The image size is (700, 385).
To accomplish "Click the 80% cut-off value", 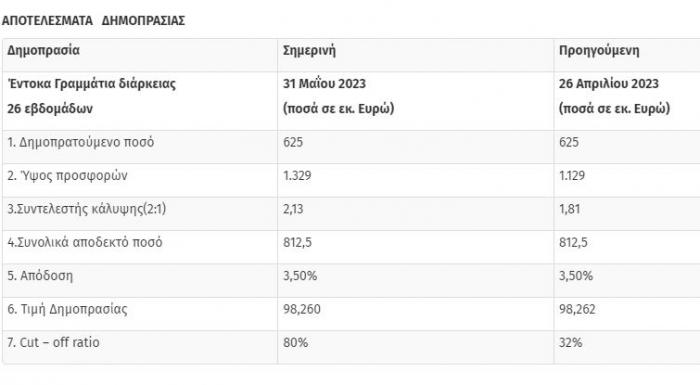I will pos(296,343).
